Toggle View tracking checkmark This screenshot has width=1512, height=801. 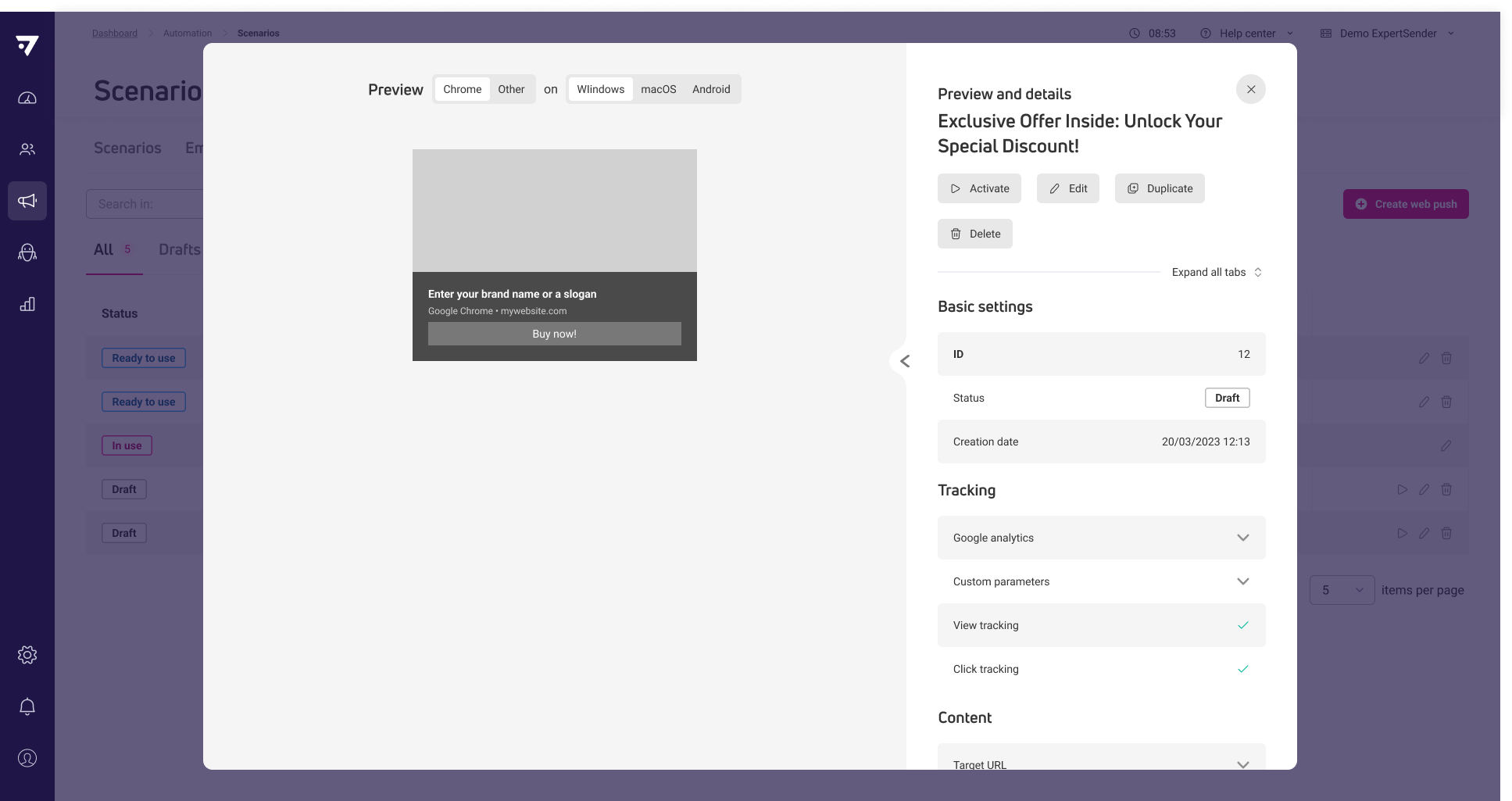coord(1242,625)
